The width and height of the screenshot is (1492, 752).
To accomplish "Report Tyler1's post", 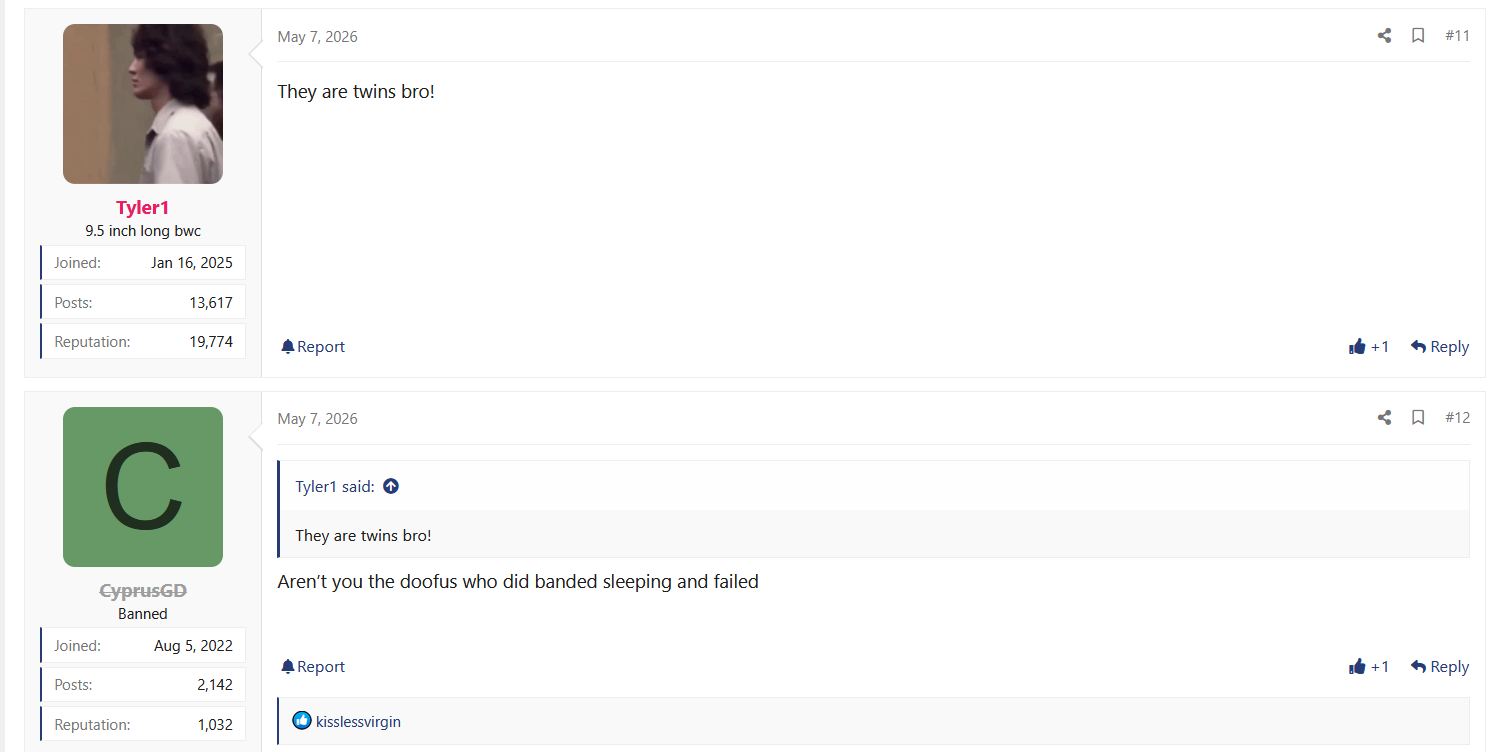I will [x=313, y=347].
